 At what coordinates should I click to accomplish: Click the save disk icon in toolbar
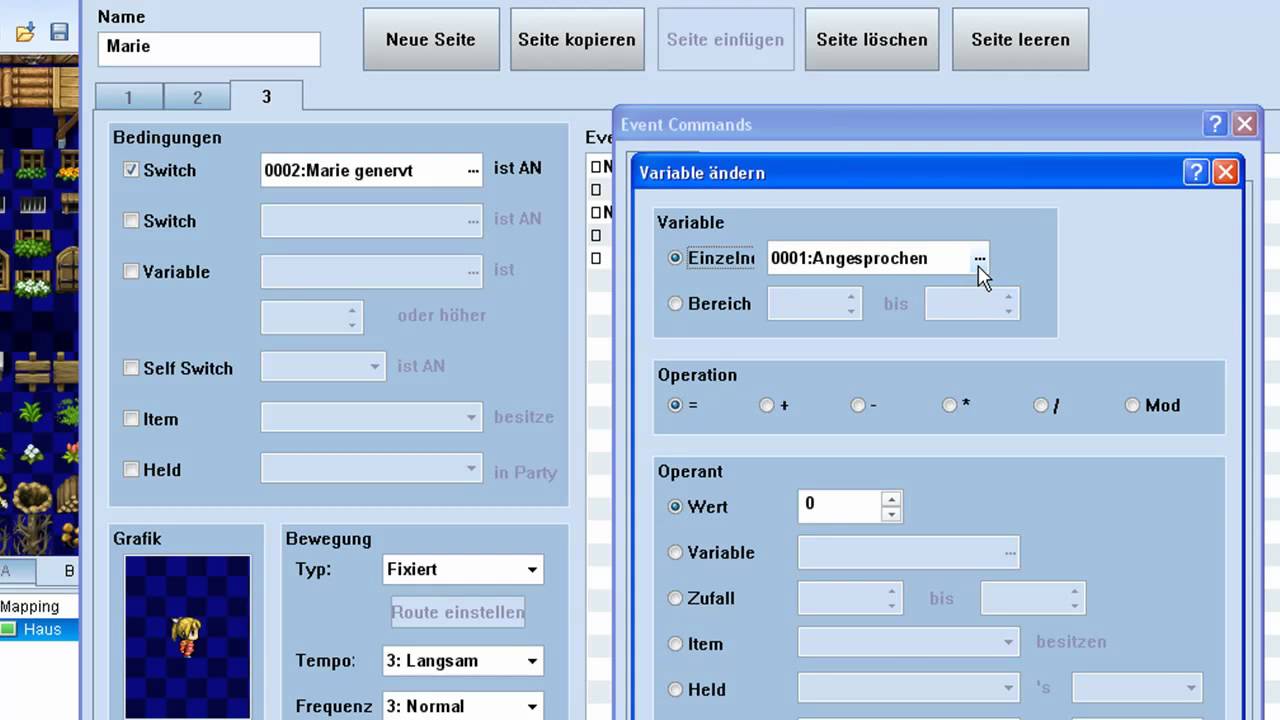coord(59,32)
